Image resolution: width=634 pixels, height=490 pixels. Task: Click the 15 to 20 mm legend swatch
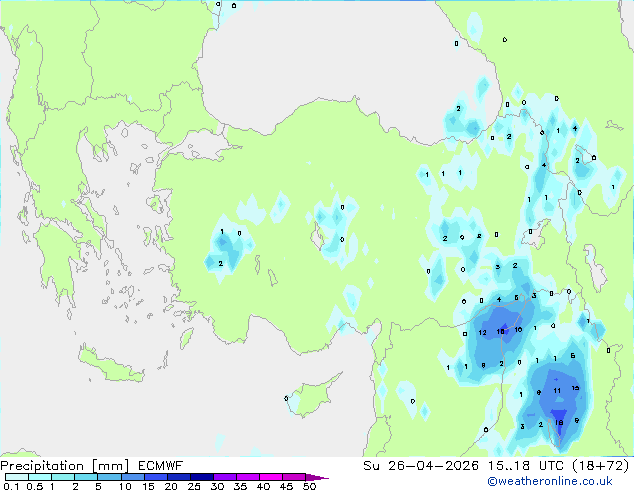(155, 477)
